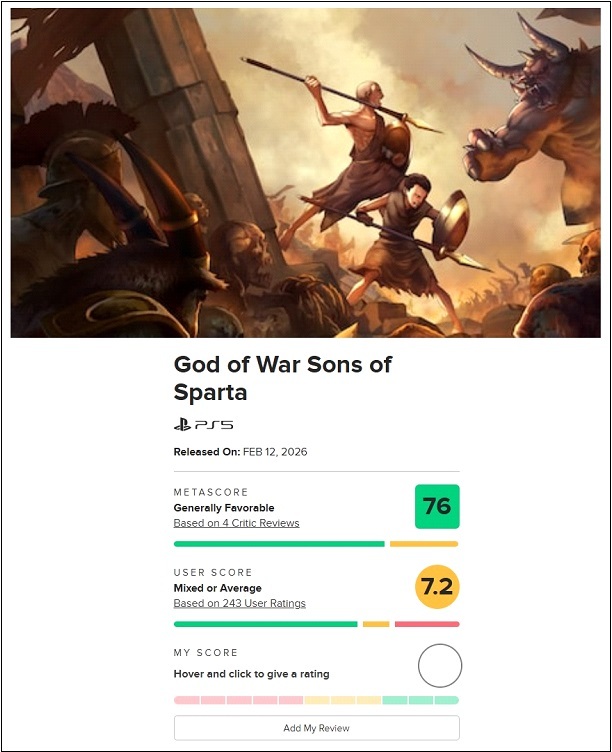Click the empty My Score circle
Screen dimensions: 612x752
[x=439, y=666]
